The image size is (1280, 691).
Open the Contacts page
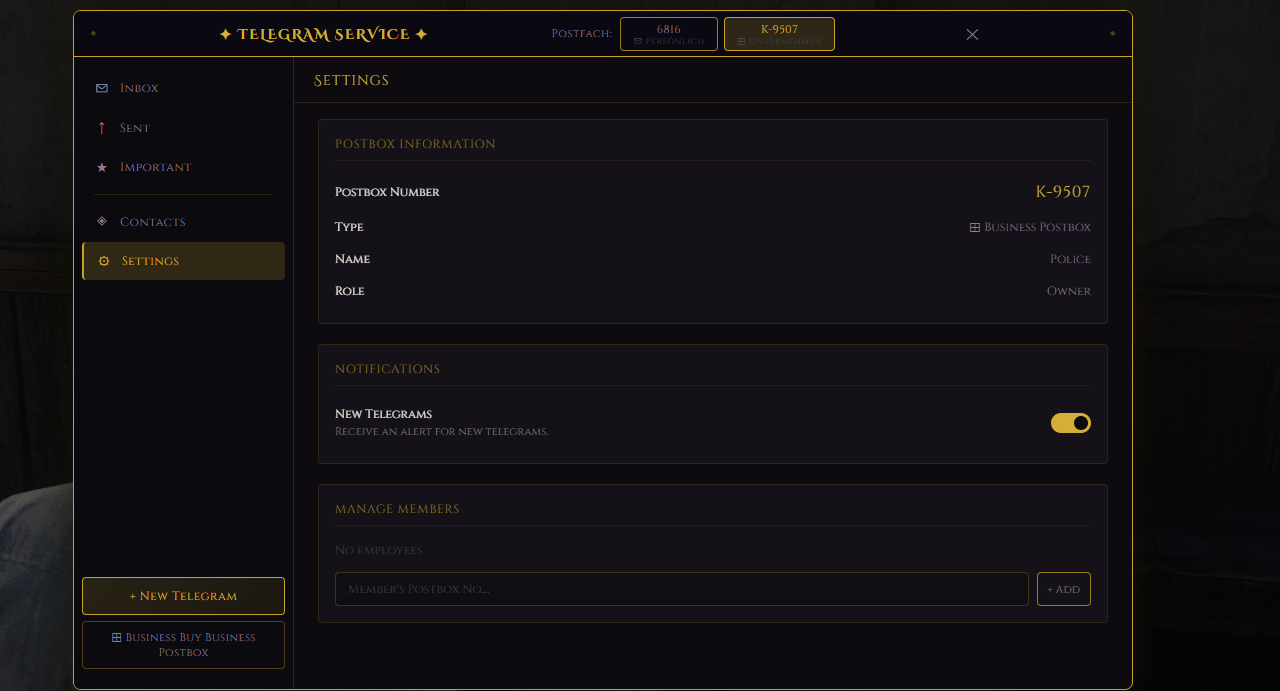pos(183,222)
